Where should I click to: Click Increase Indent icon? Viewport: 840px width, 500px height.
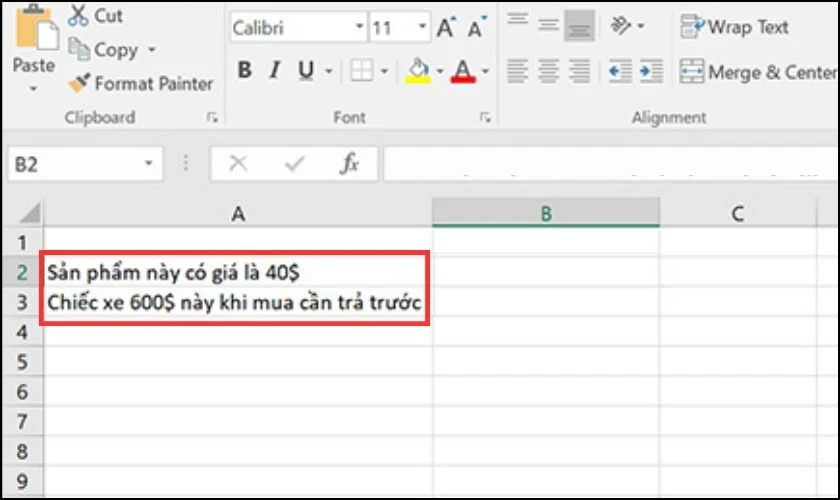coord(651,71)
